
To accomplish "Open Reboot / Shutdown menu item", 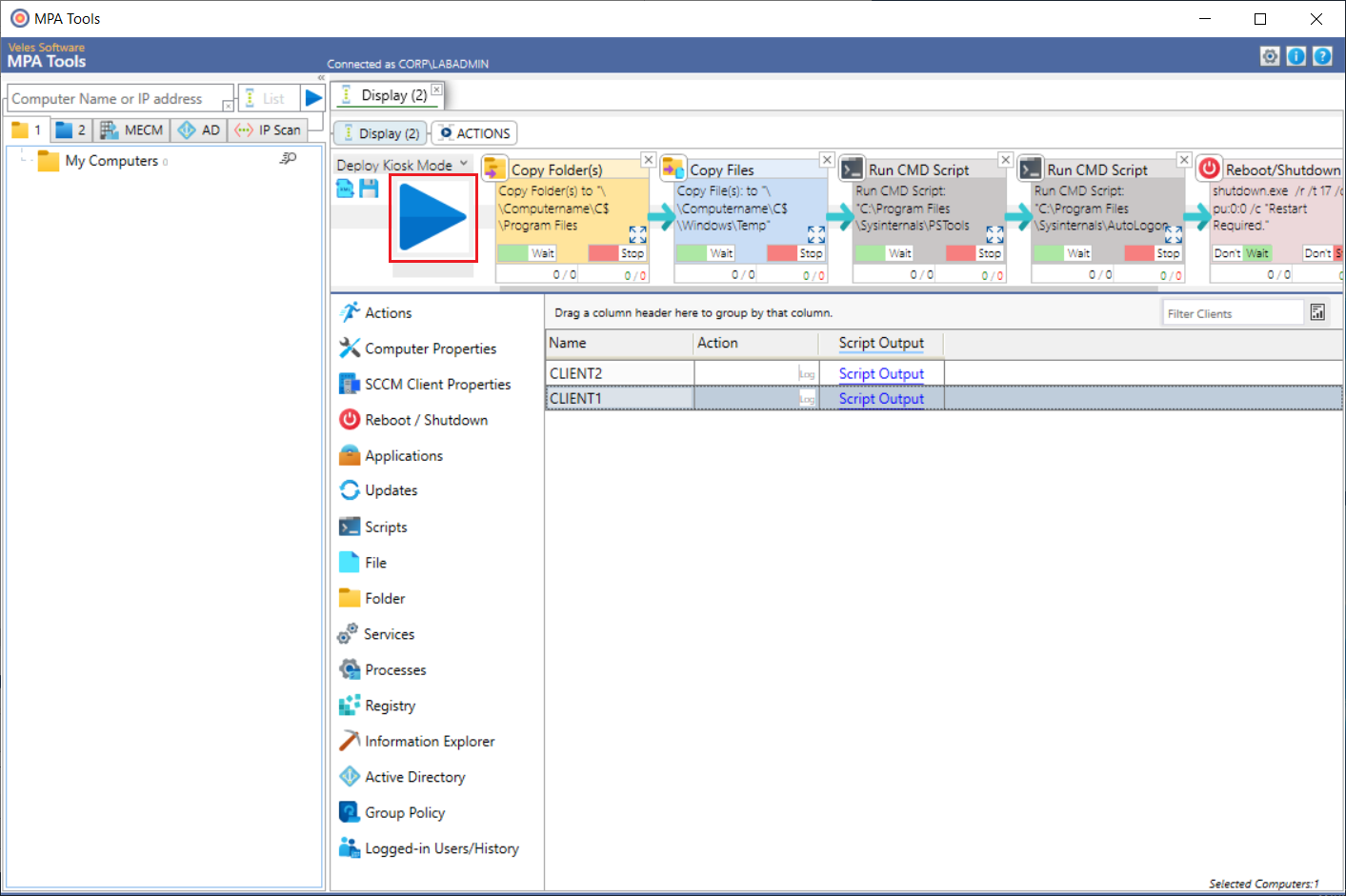I will 413,420.
